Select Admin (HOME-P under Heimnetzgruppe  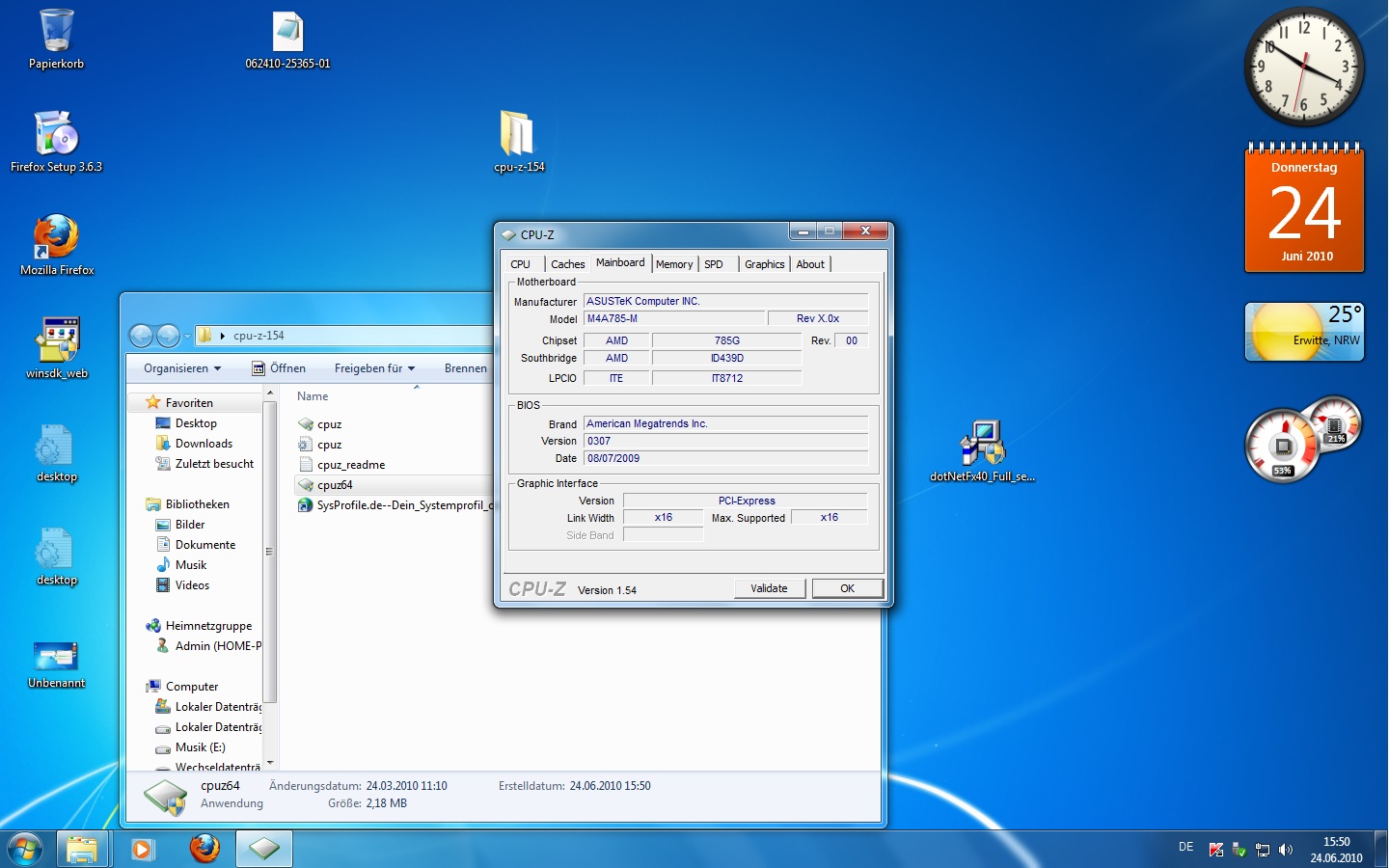tap(208, 646)
